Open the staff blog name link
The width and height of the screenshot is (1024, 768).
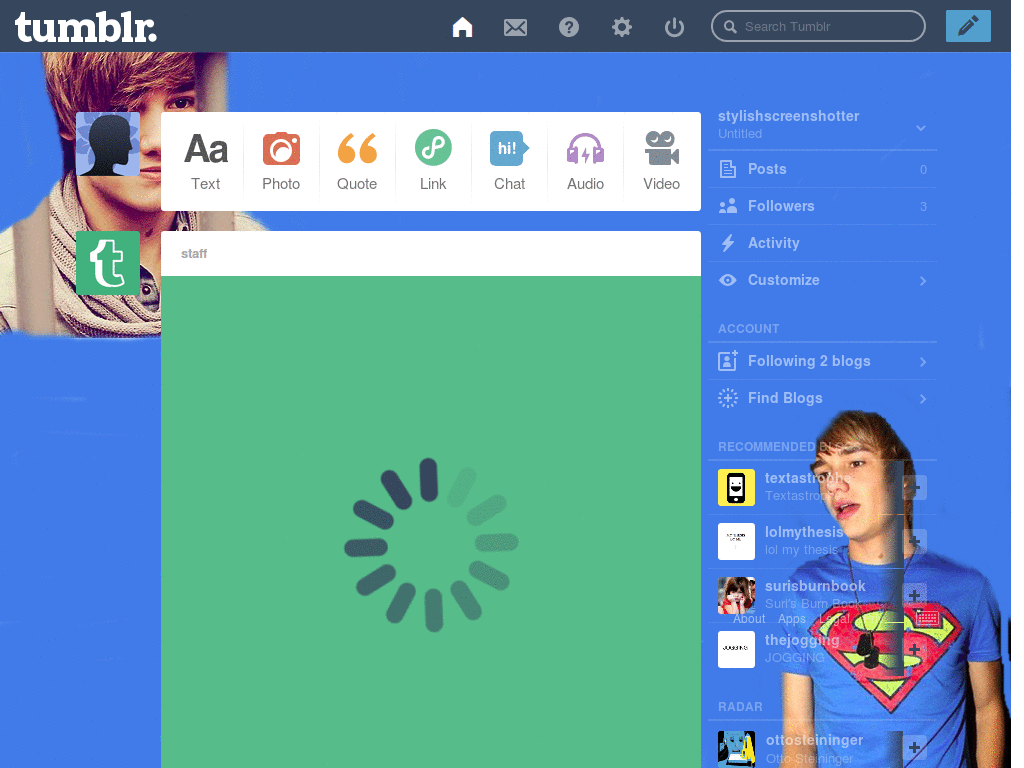coord(194,253)
